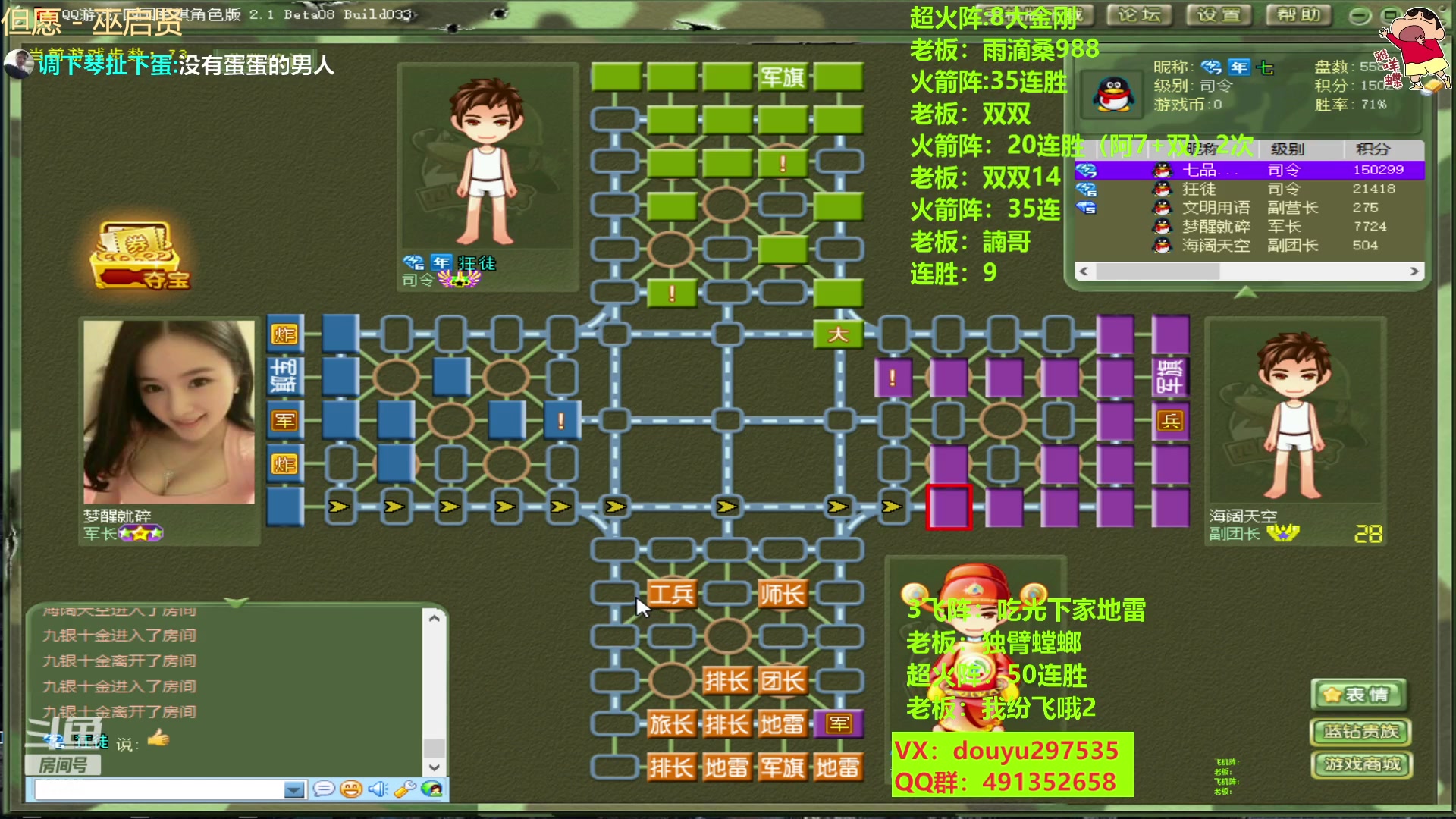The height and width of the screenshot is (819, 1456).
Task: Click the 海阔天空 player cartoon avatar
Action: tap(1294, 413)
